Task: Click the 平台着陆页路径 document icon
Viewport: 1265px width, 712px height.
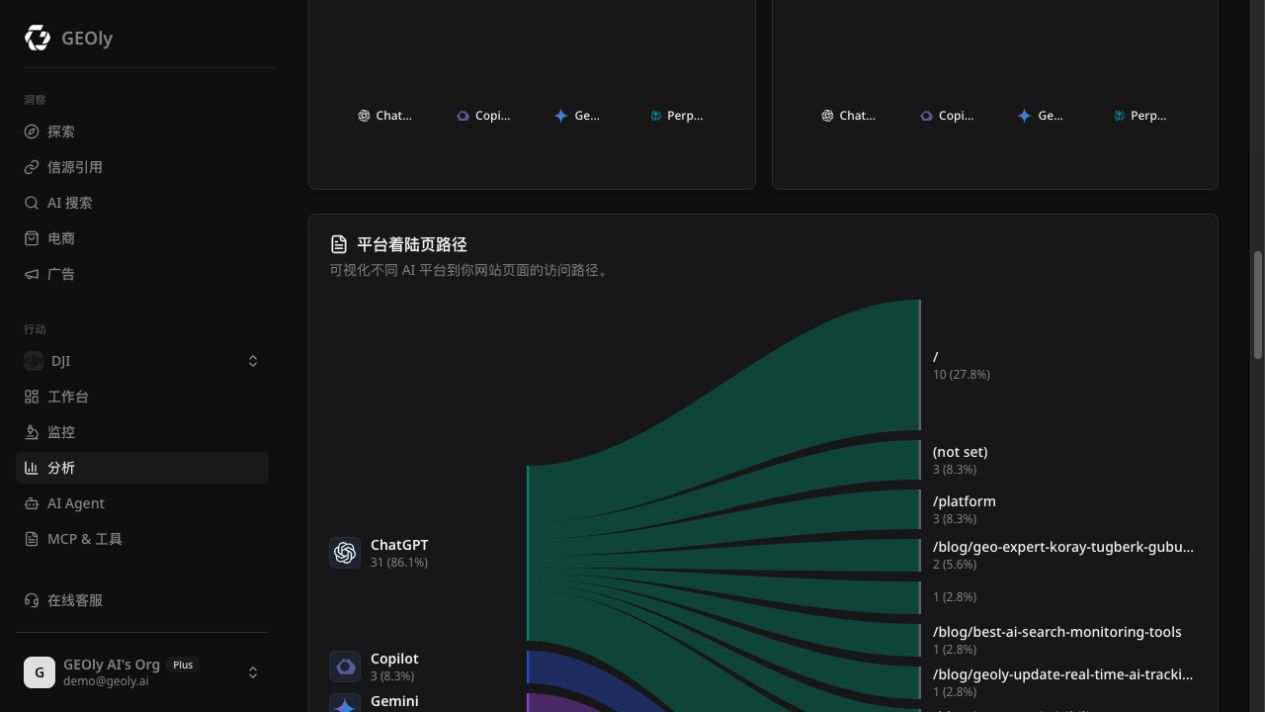Action: click(x=339, y=244)
